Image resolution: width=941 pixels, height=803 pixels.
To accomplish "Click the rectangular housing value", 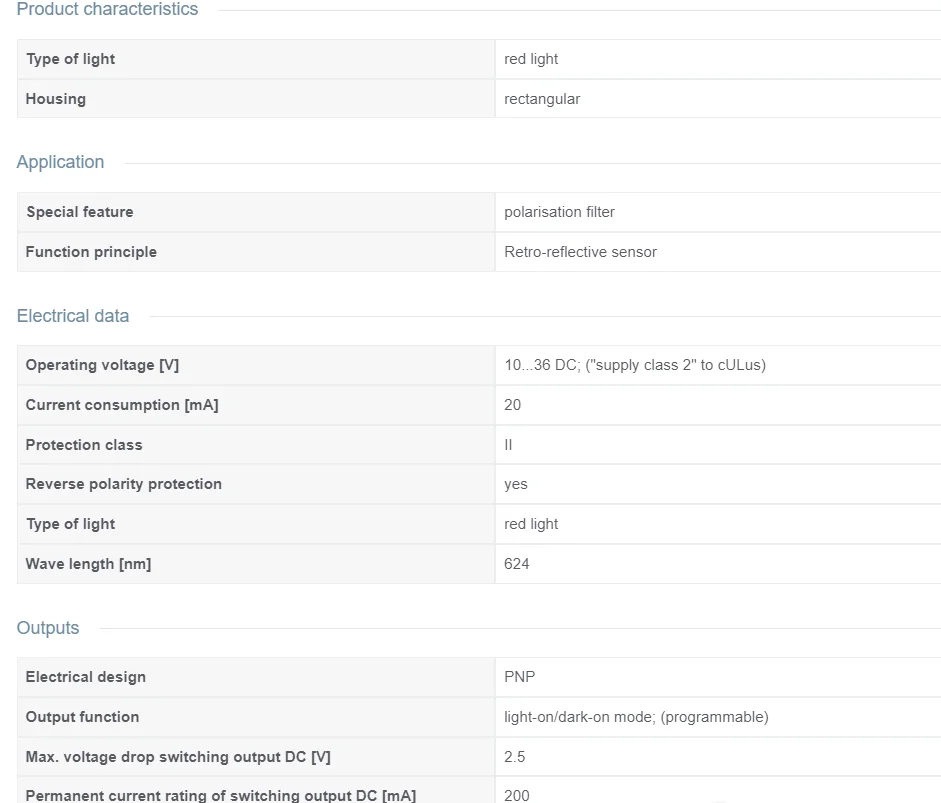I will [x=542, y=99].
